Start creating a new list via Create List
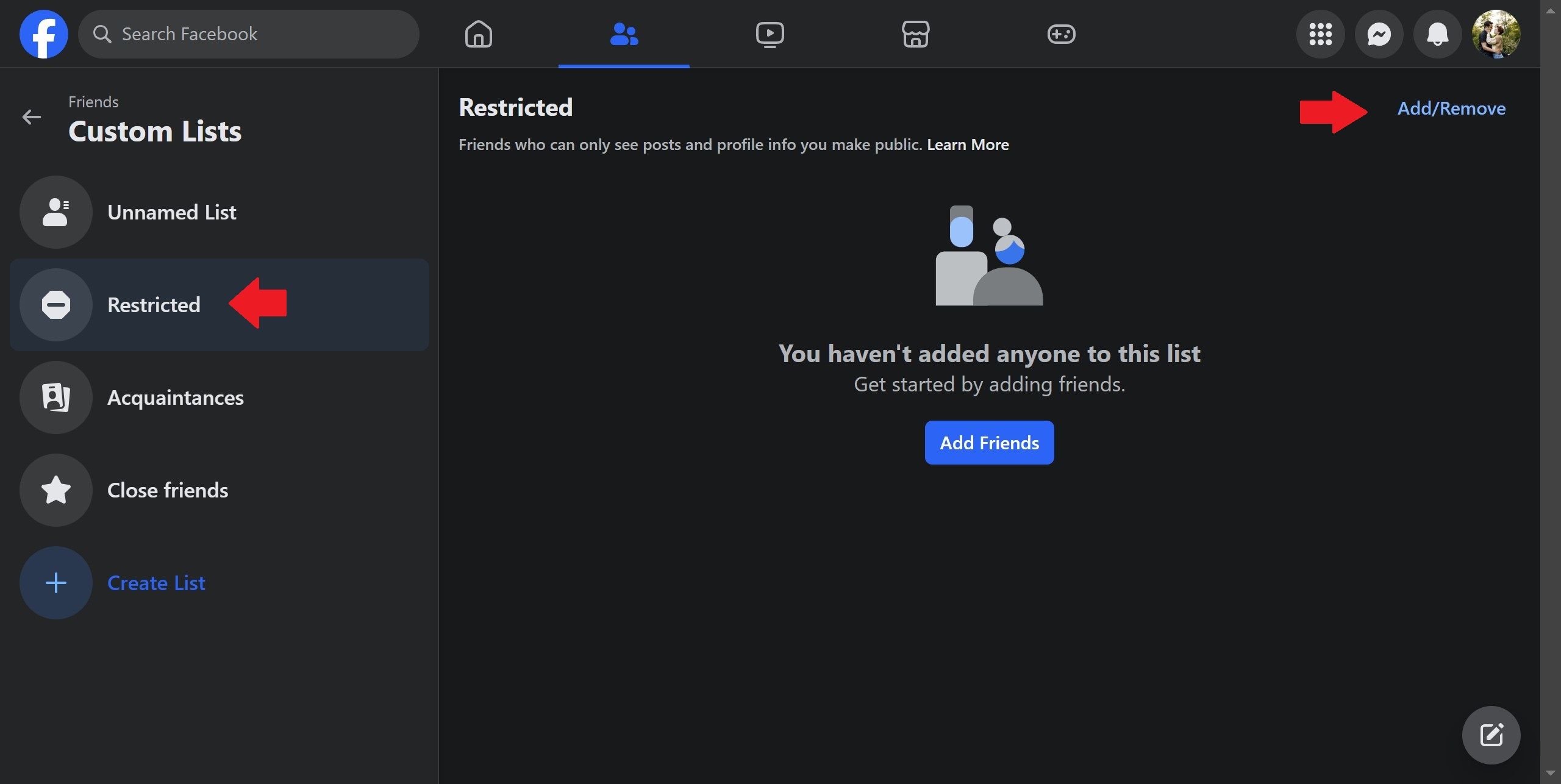 (156, 582)
